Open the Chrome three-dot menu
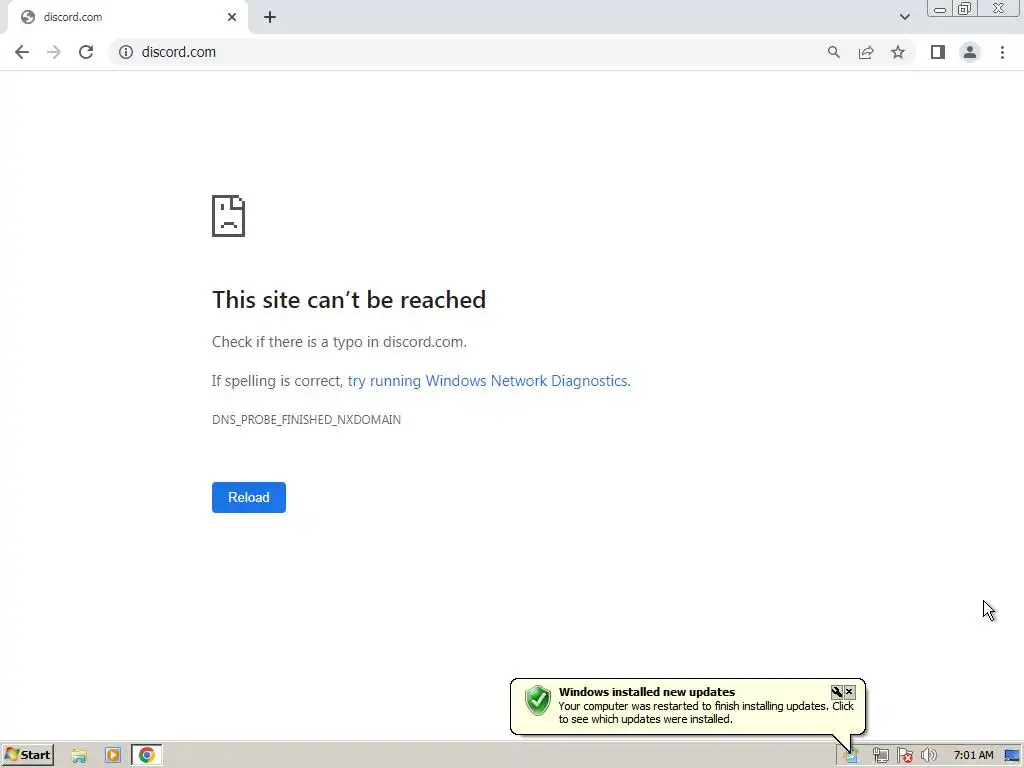The image size is (1024, 768). pos(1002,52)
